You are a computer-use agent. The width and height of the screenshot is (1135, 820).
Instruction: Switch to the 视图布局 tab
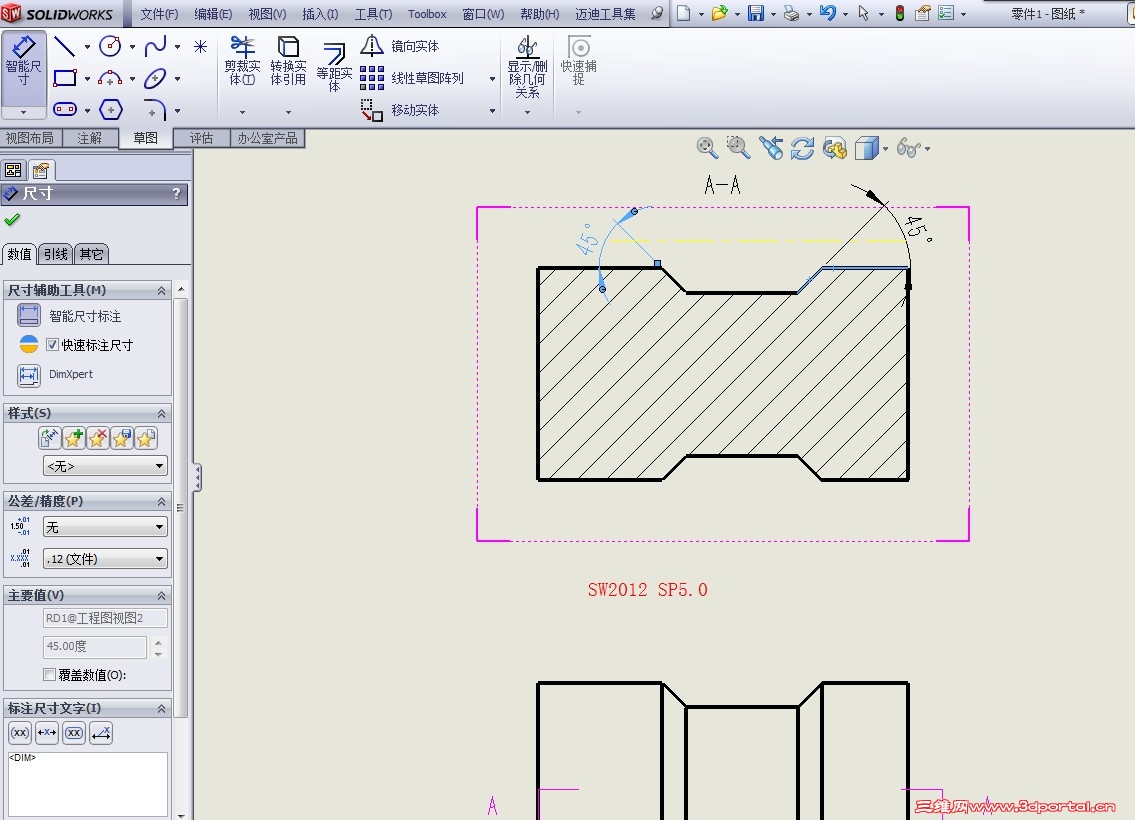pos(30,138)
